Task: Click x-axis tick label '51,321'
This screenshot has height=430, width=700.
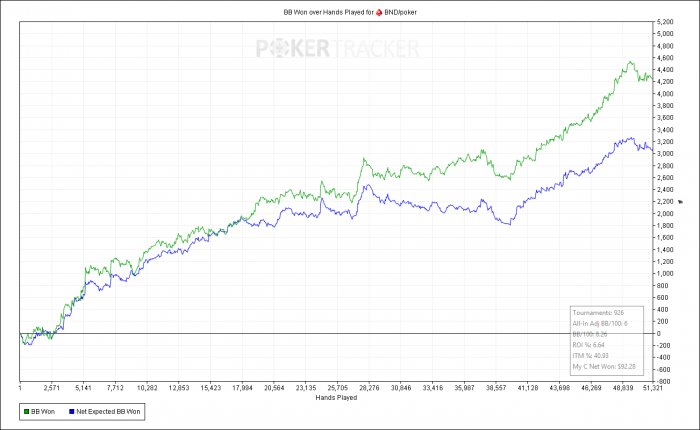Action: (654, 388)
